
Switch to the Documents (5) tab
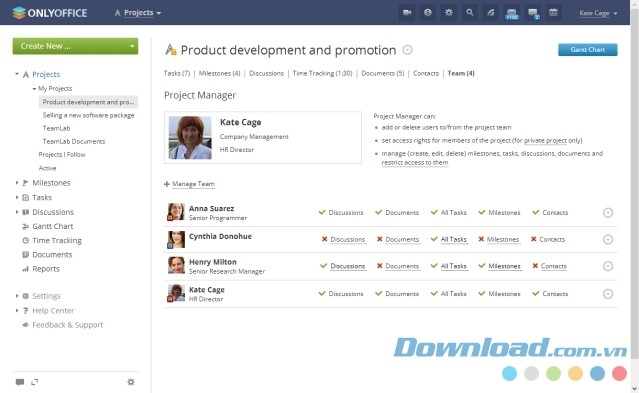[x=383, y=73]
